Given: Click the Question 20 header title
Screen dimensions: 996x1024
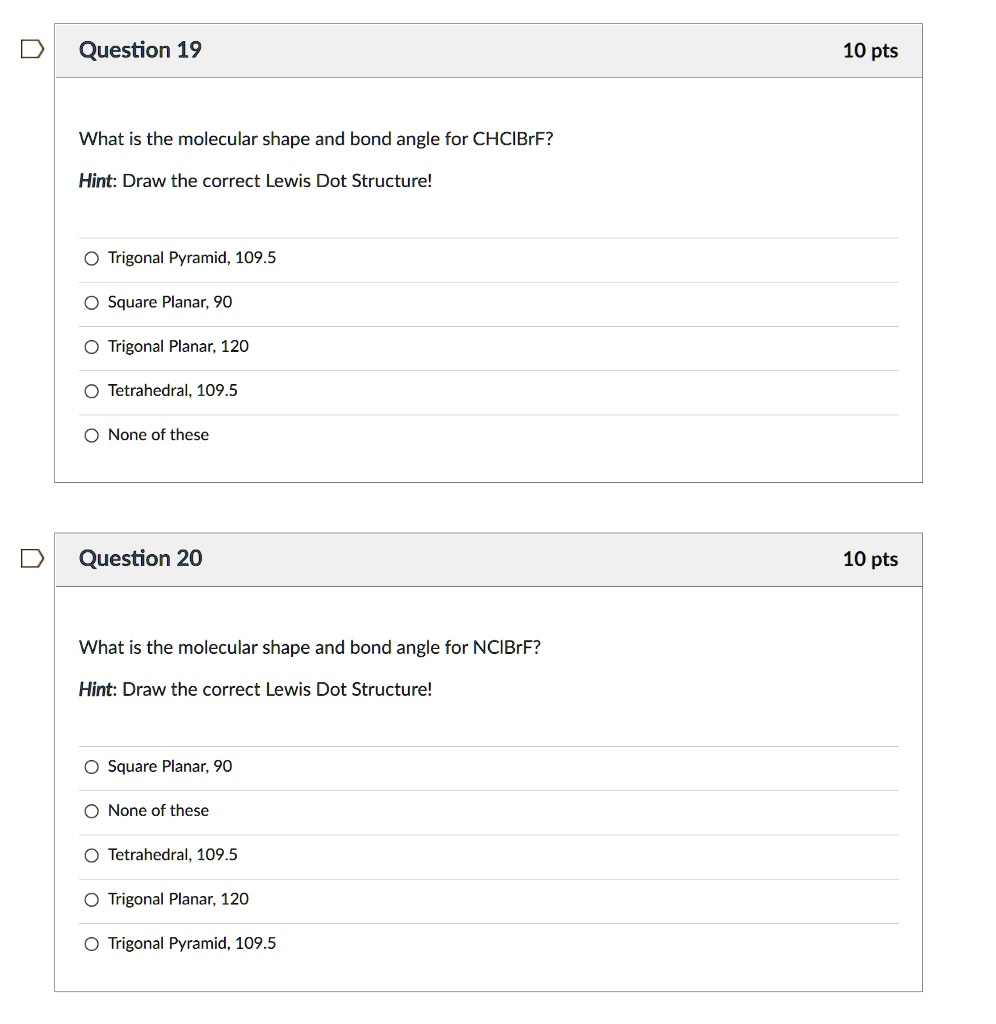Looking at the screenshot, I should click(x=140, y=558).
